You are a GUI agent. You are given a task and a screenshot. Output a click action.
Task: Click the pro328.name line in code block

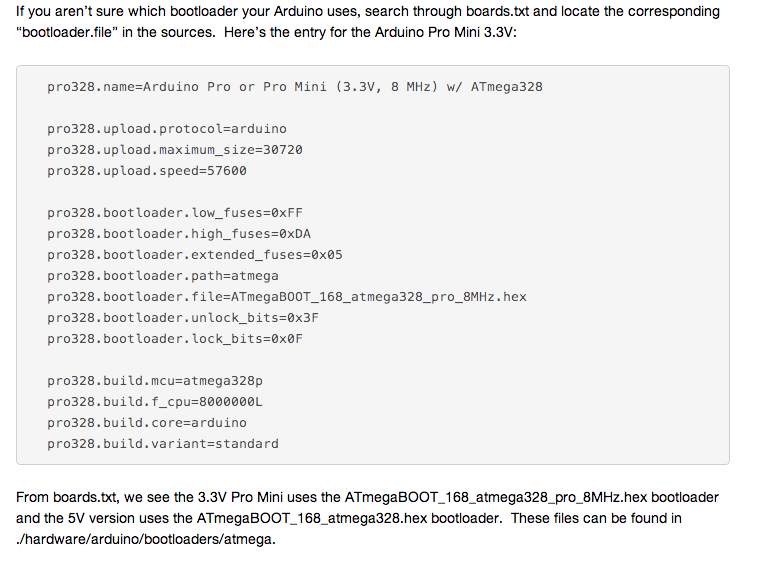pyautogui.click(x=294, y=87)
